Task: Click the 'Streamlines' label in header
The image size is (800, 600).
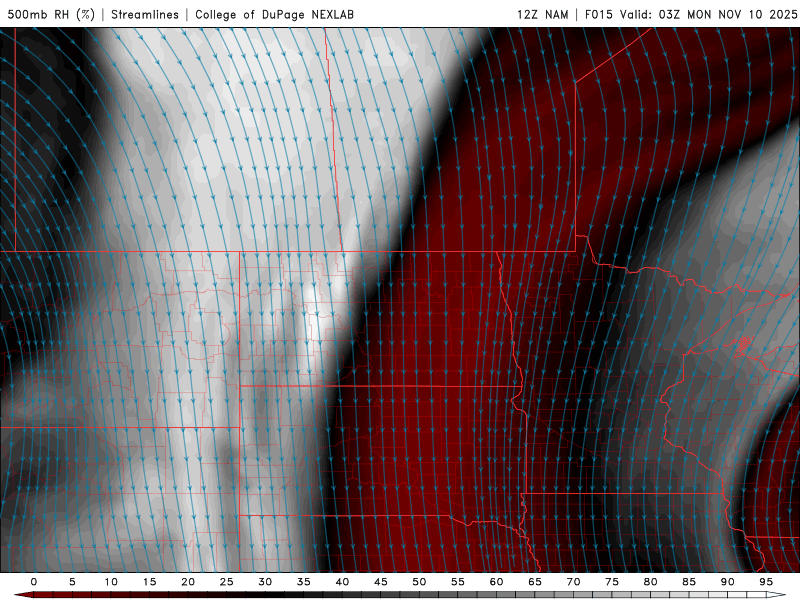Action: tap(145, 14)
